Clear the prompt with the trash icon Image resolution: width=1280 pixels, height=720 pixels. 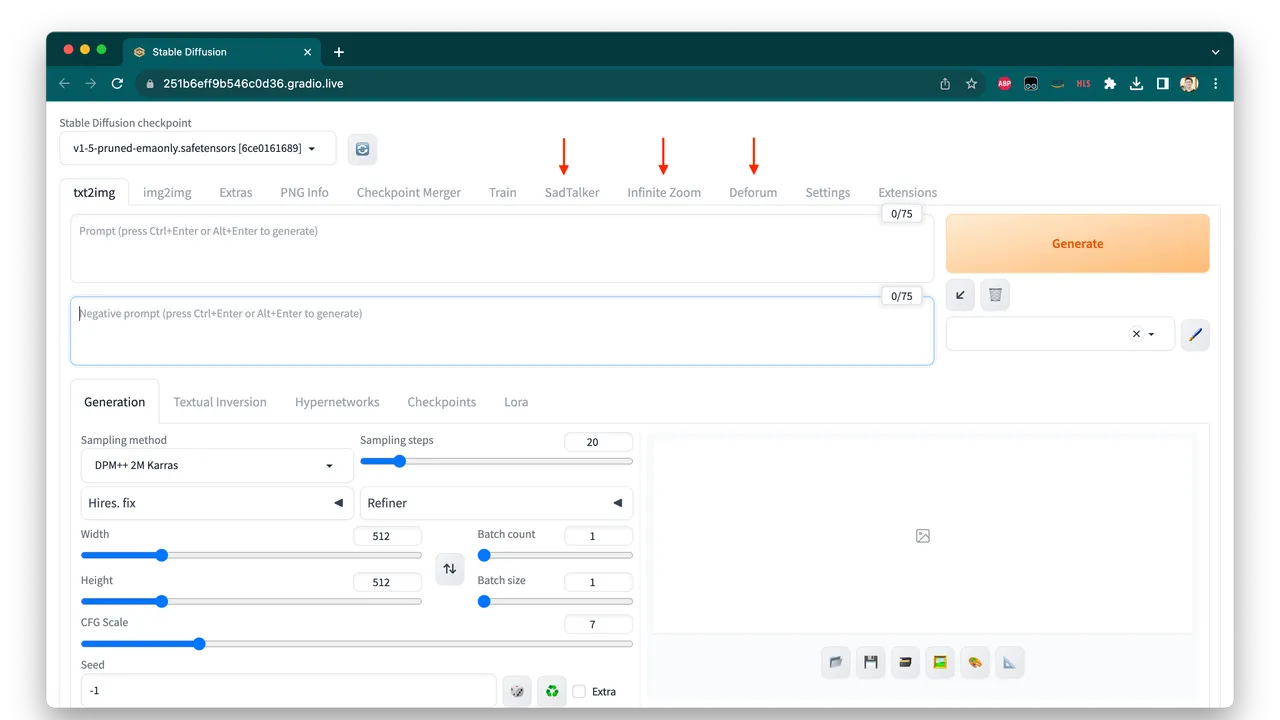point(995,294)
